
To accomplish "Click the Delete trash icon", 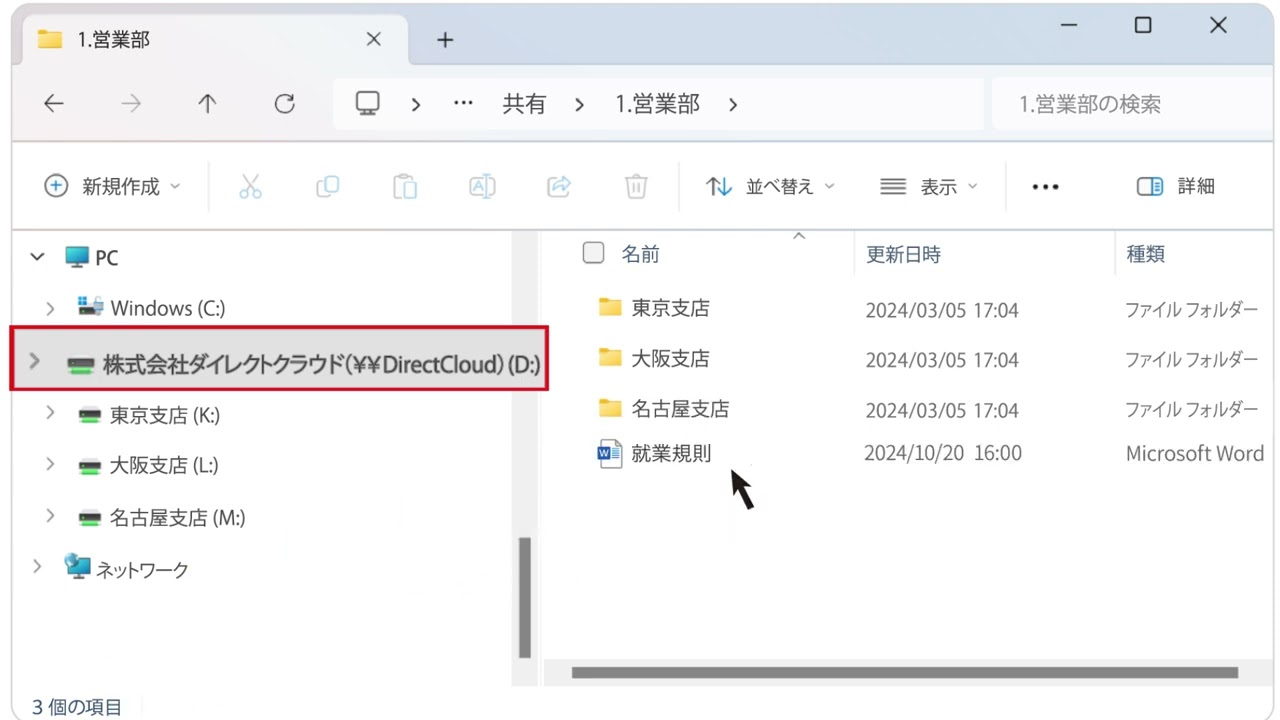I will click(x=636, y=186).
